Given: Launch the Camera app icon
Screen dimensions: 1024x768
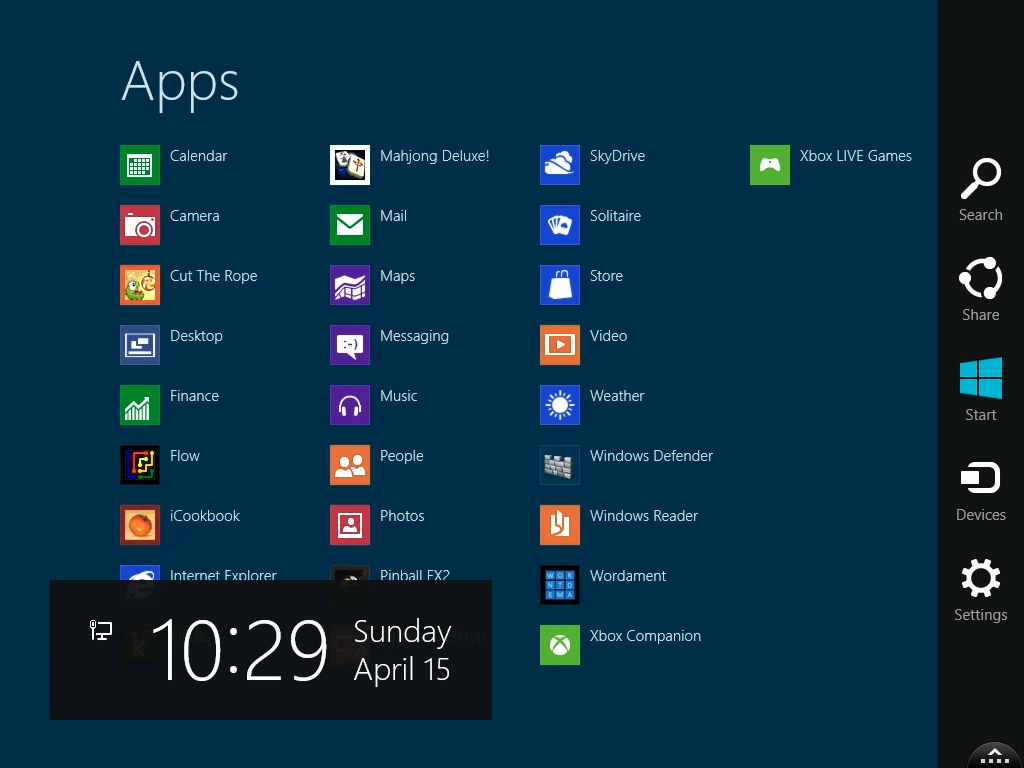Looking at the screenshot, I should pos(140,225).
